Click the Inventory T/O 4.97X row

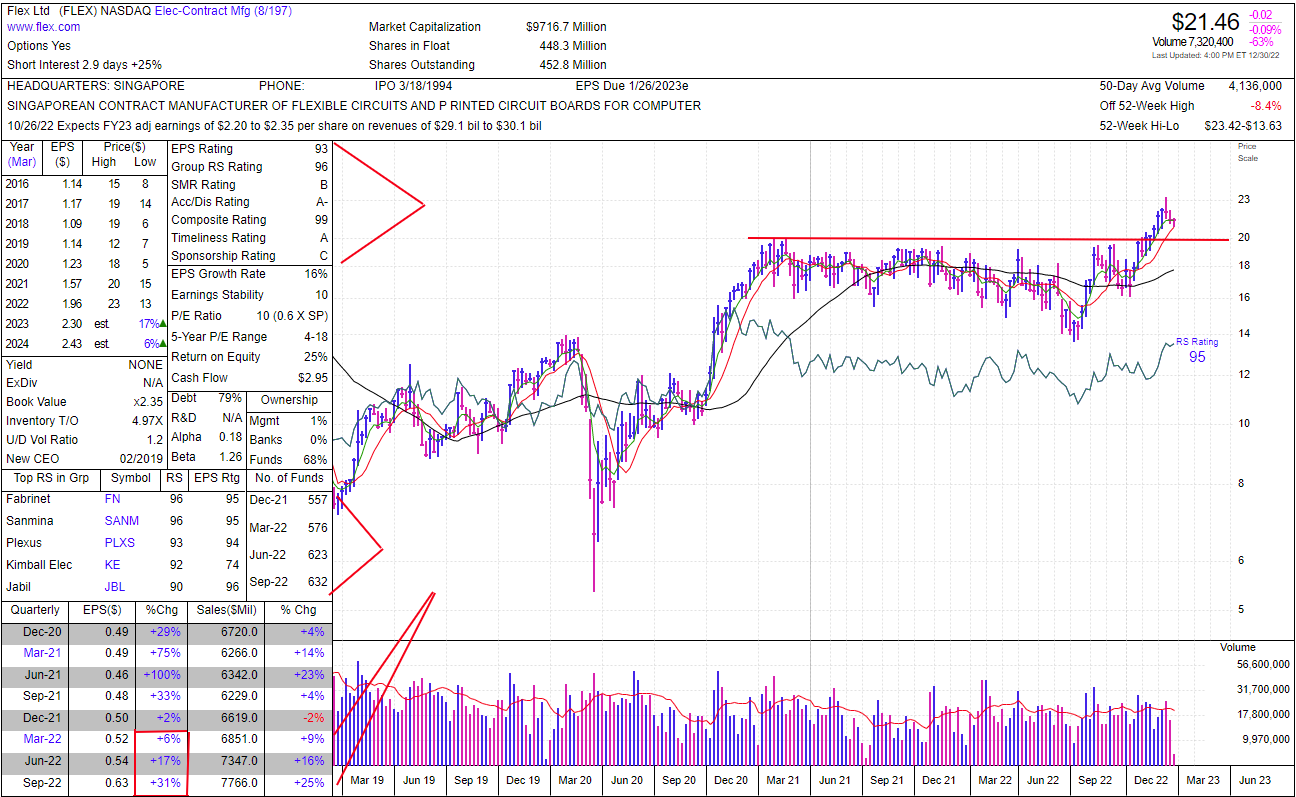click(84, 421)
